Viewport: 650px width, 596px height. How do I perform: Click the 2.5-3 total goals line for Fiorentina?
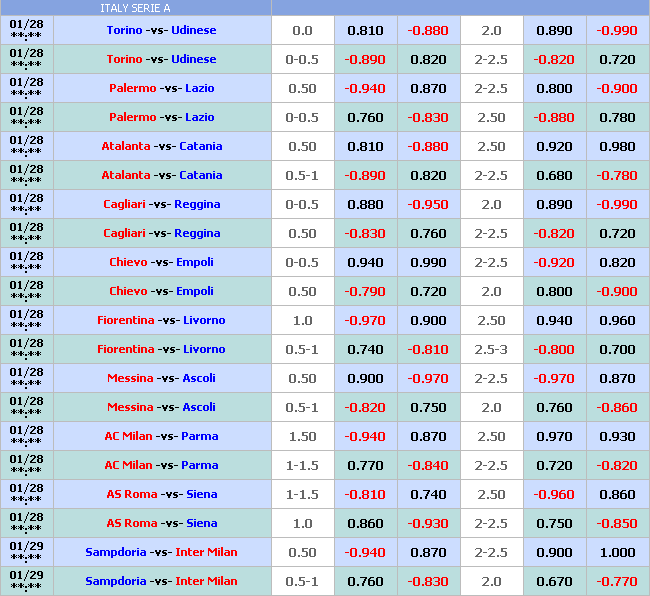[x=491, y=349]
